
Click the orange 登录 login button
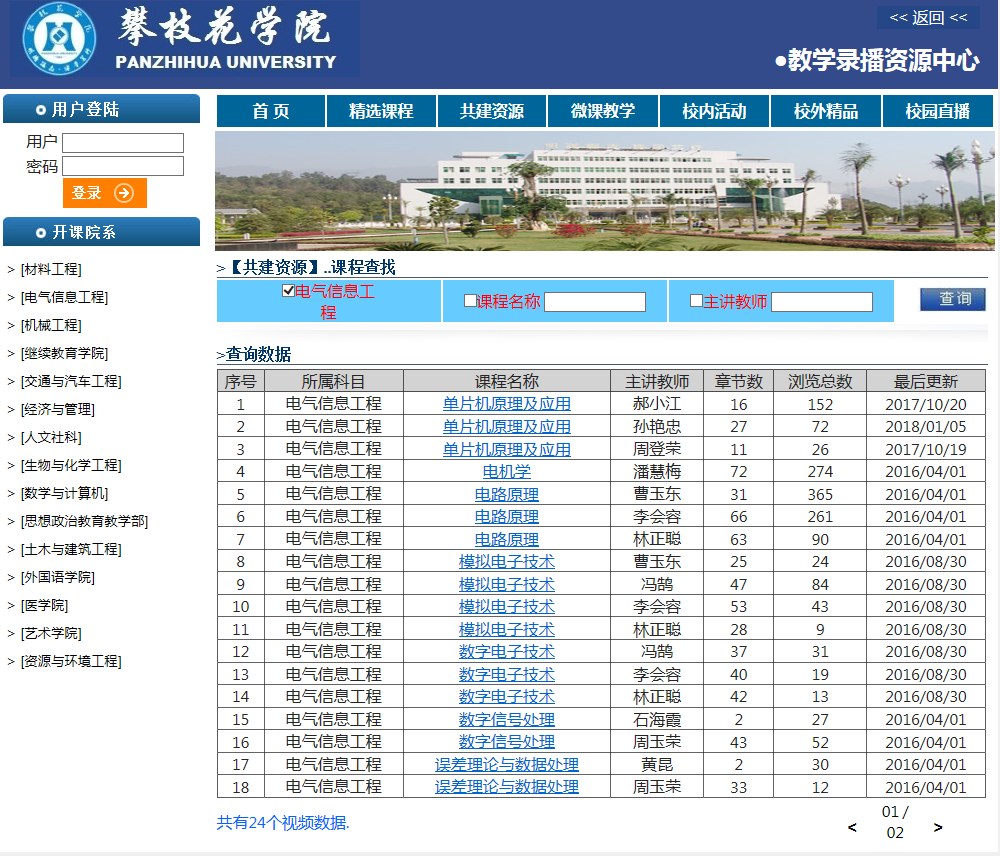click(x=105, y=193)
